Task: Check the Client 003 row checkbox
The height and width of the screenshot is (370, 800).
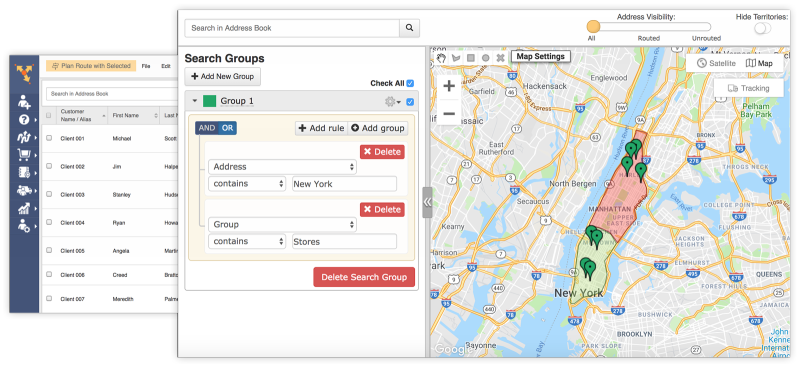Action: [x=49, y=194]
